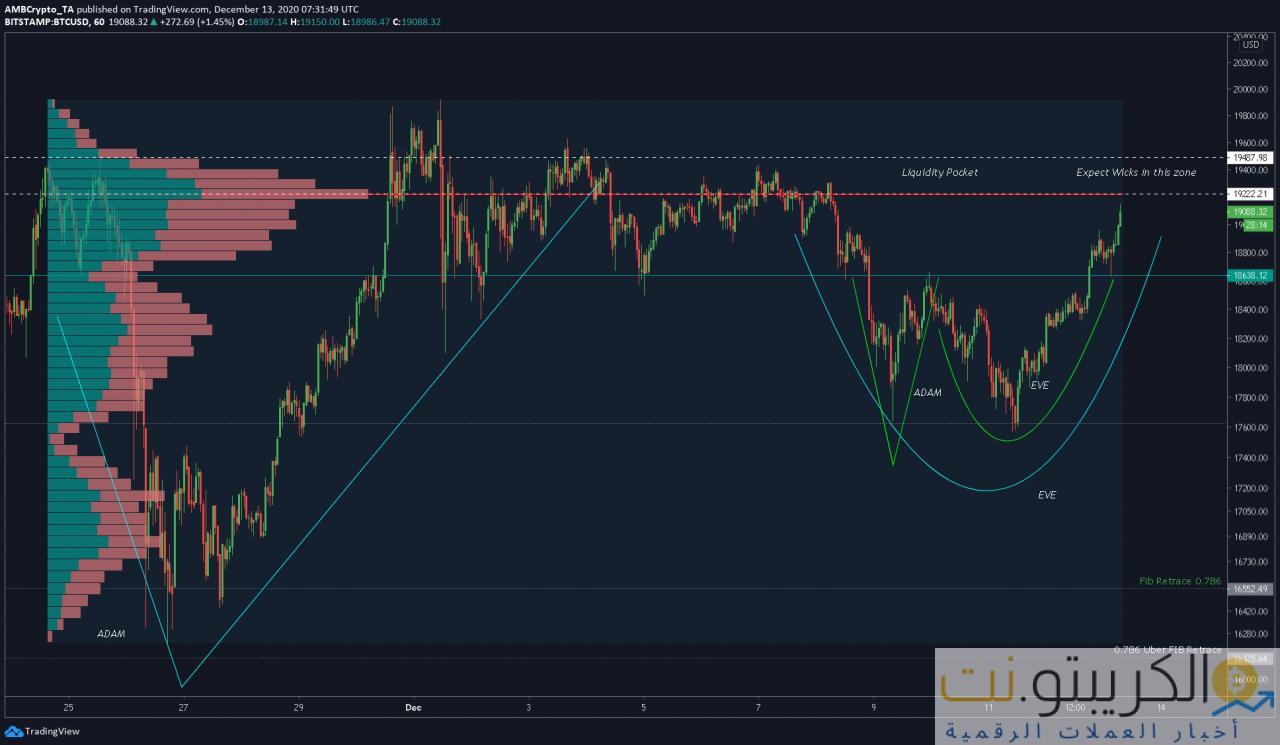Click the AMBCrypto_TA author name

[x=41, y=7]
